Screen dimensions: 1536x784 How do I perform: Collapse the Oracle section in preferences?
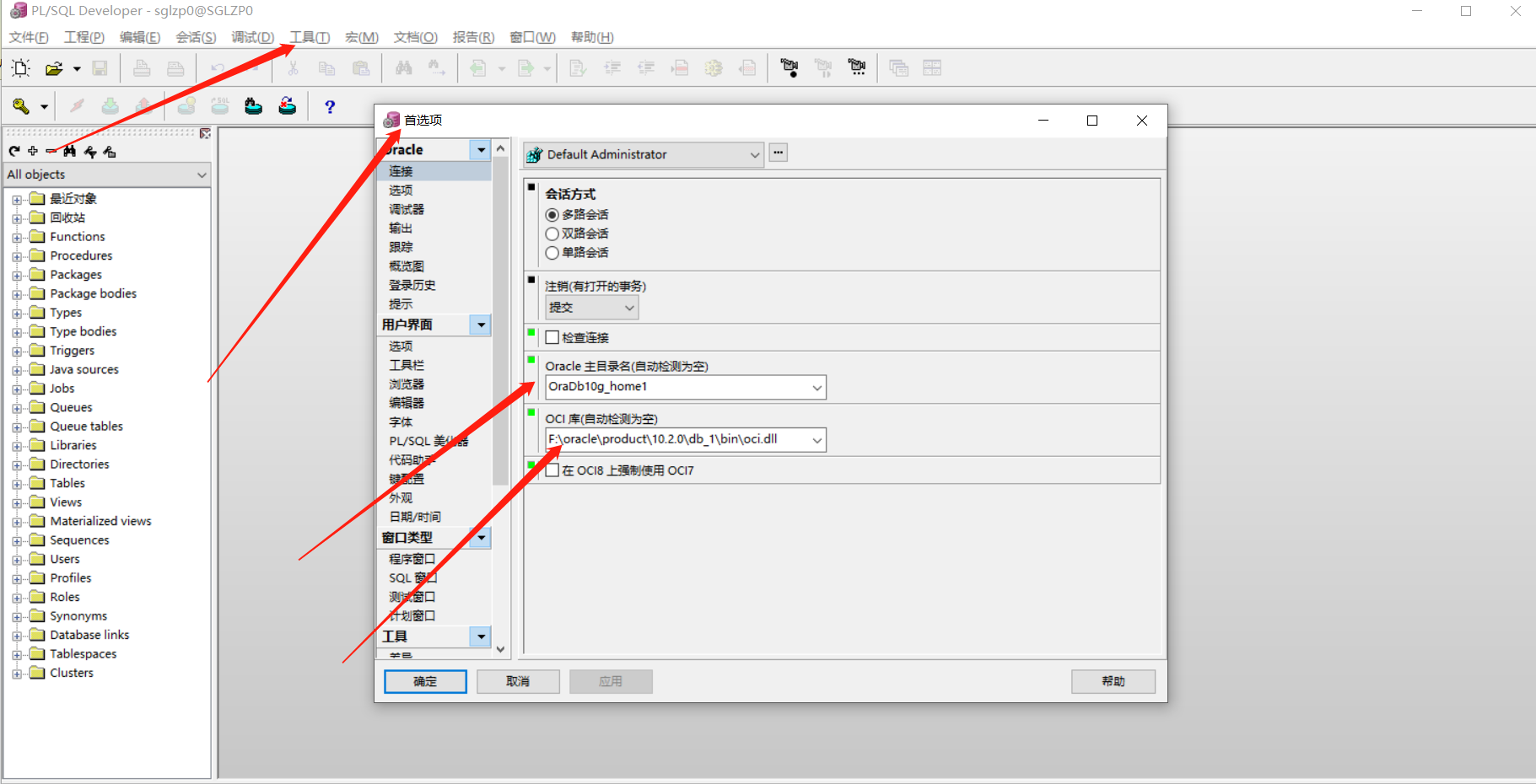point(481,149)
